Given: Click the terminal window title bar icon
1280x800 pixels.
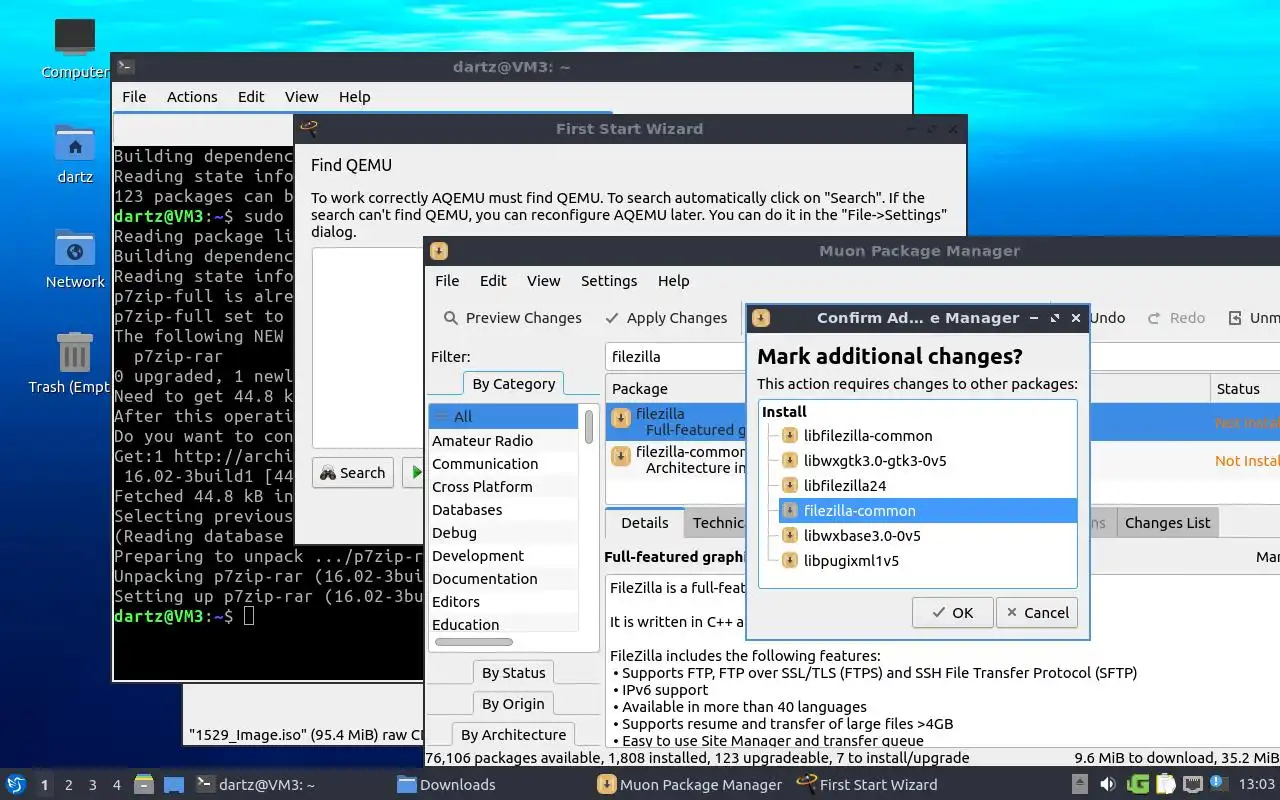Looking at the screenshot, I should click(x=125, y=67).
